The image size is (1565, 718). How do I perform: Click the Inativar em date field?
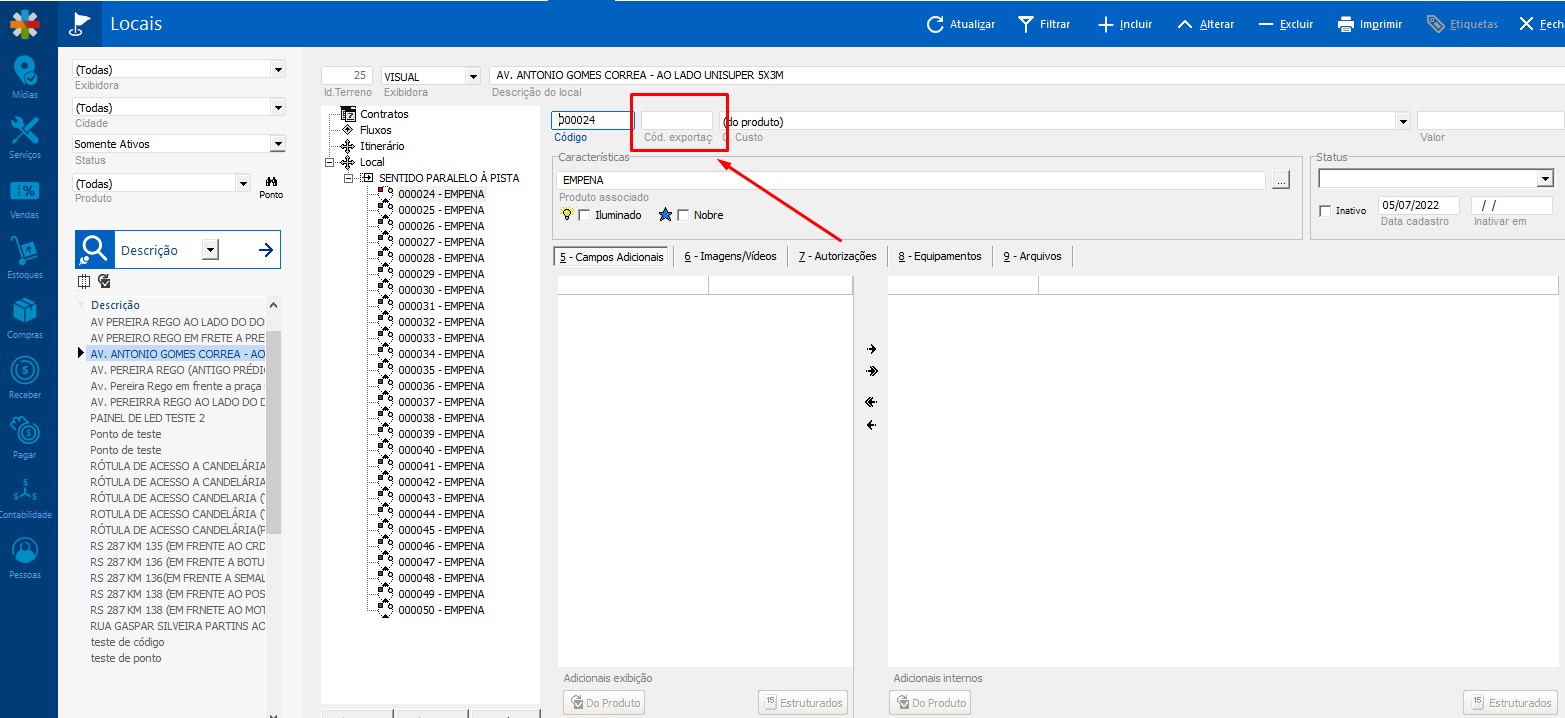tap(1512, 205)
